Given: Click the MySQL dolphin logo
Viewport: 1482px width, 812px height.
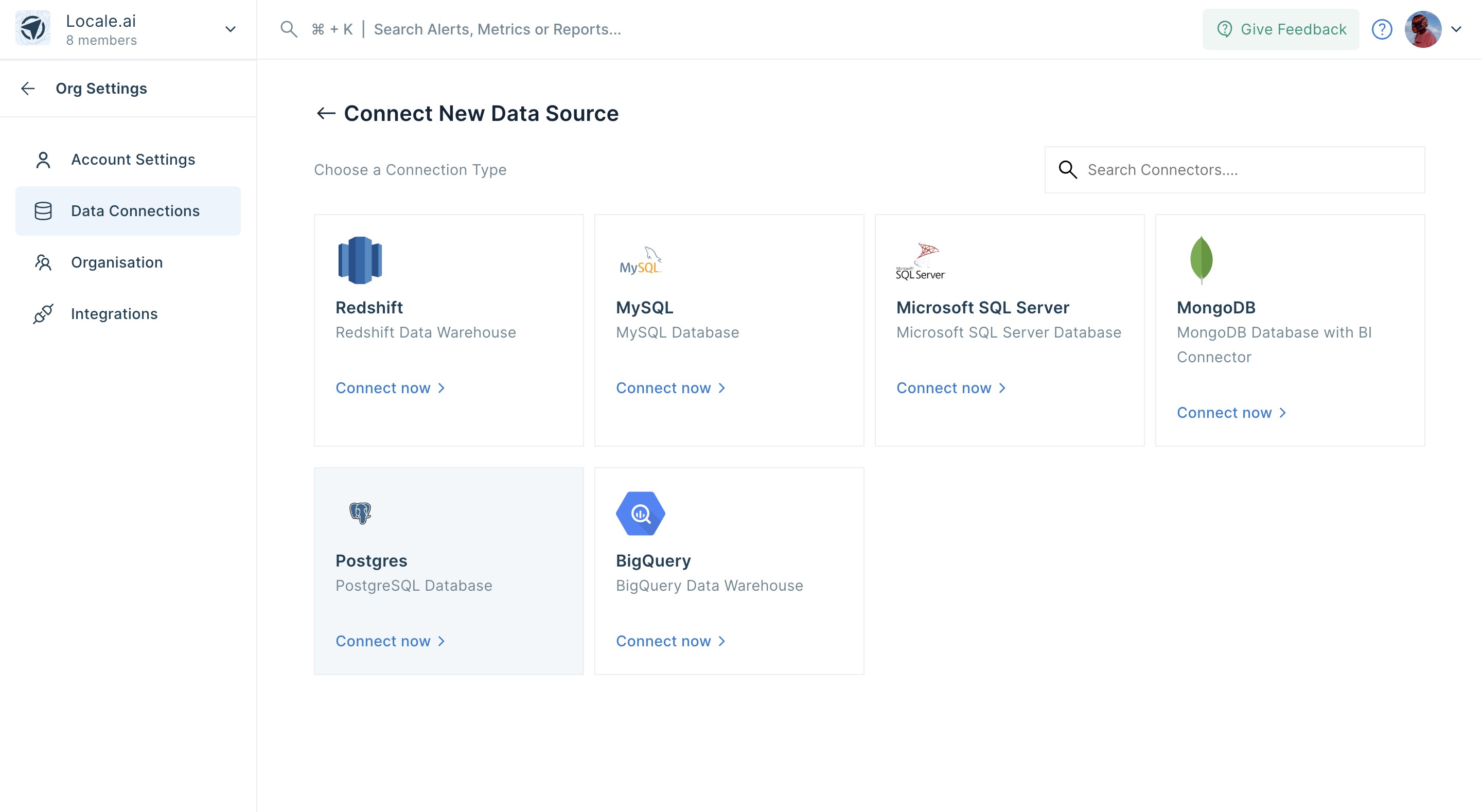Looking at the screenshot, I should click(640, 261).
